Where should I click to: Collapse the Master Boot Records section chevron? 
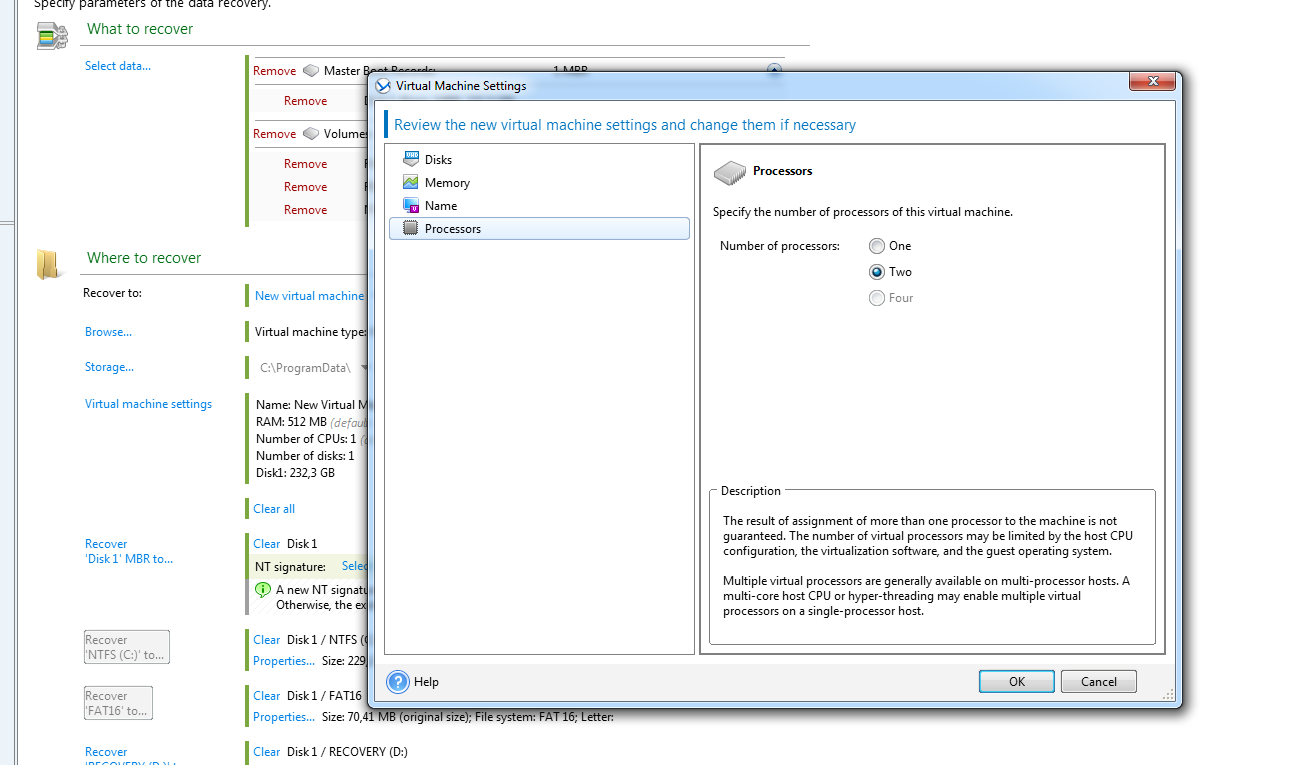[773, 70]
